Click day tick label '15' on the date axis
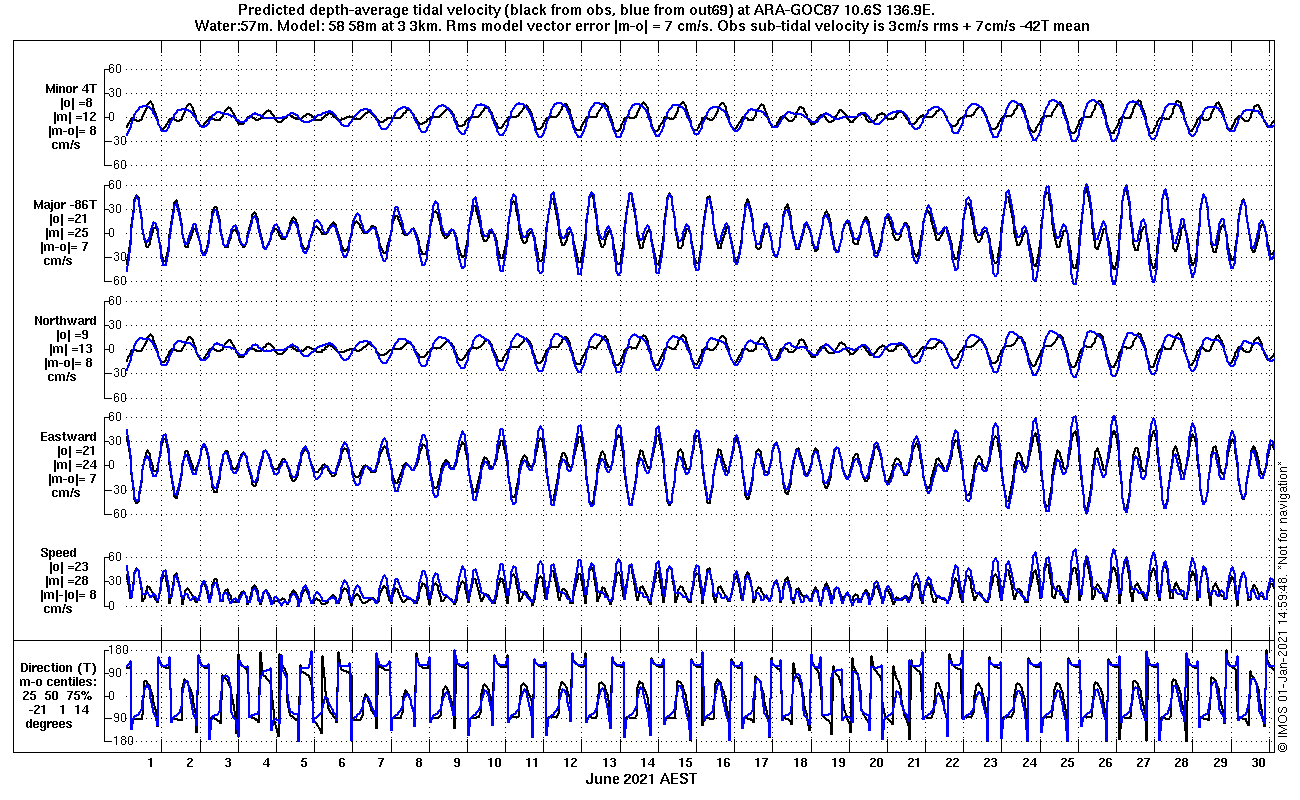This screenshot has height=800, width=1300. 686,762
